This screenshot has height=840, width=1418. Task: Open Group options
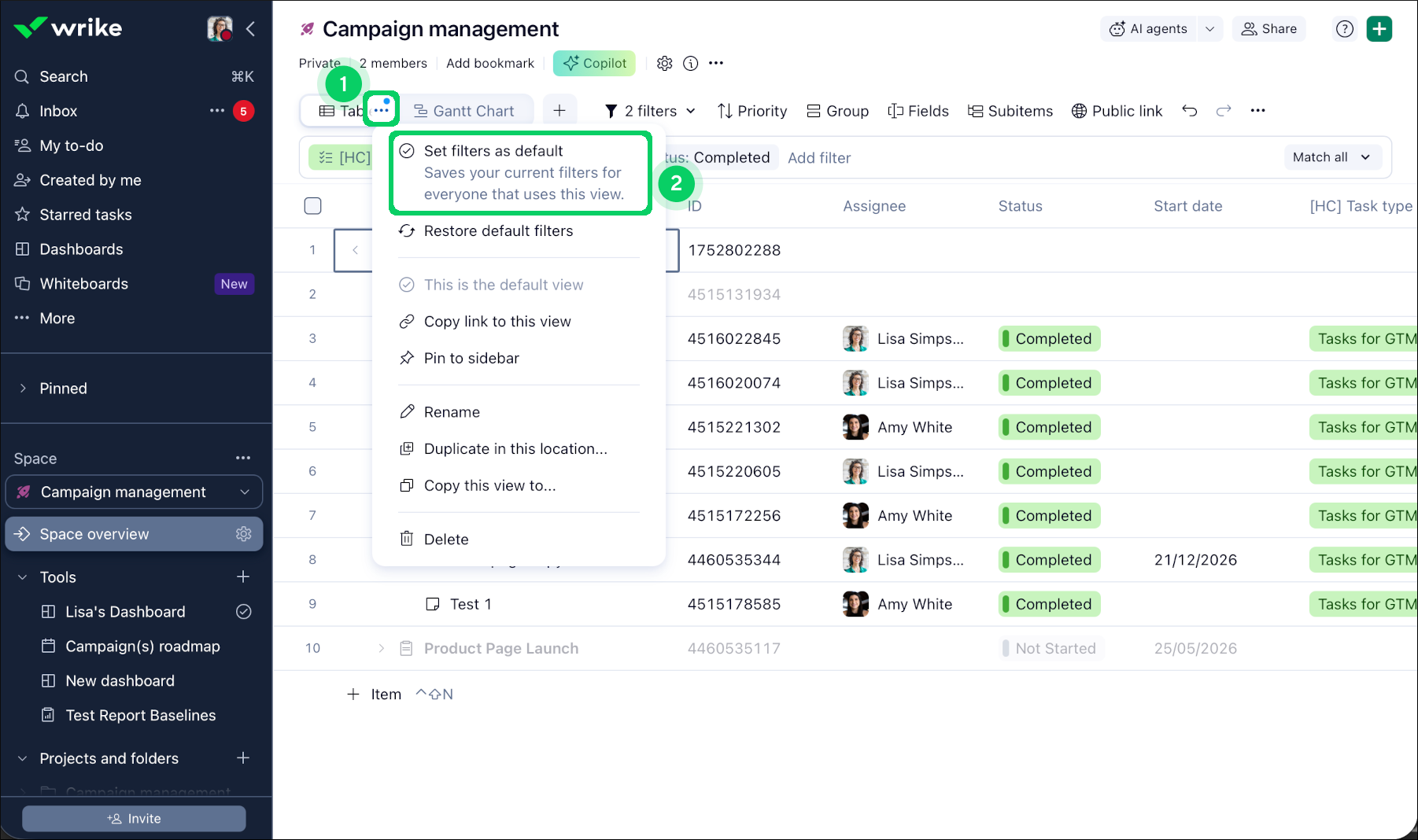(837, 111)
